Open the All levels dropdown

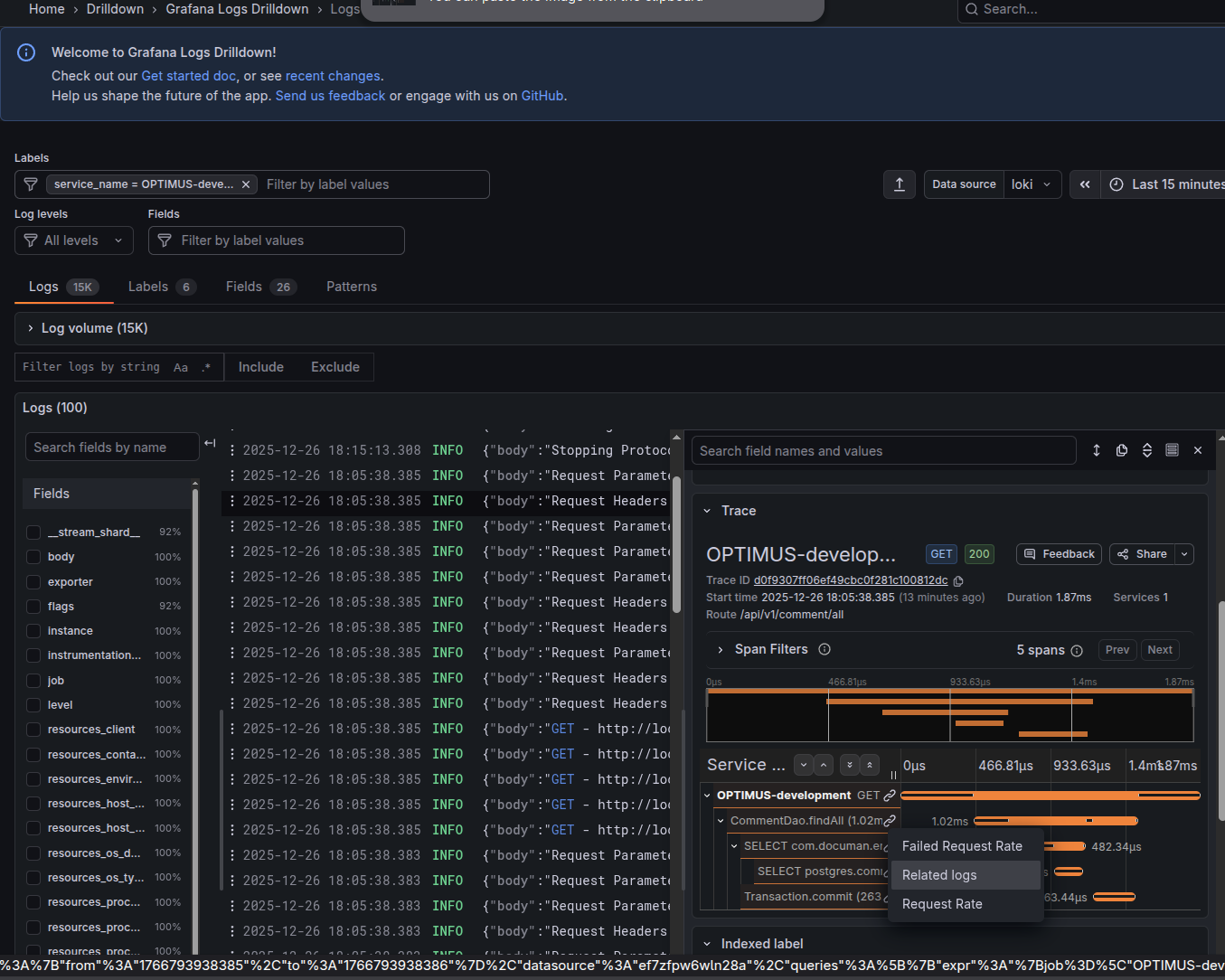(74, 240)
